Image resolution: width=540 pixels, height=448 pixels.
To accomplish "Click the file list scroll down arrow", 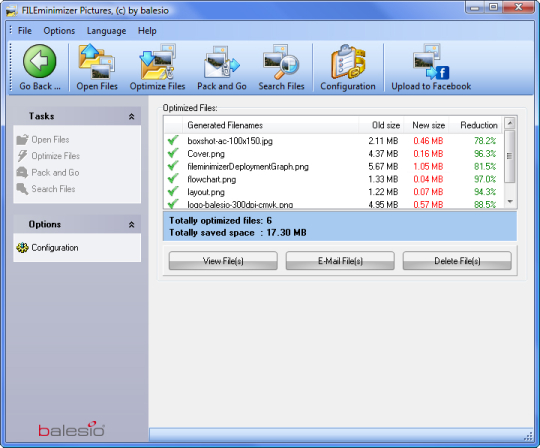I will point(510,201).
